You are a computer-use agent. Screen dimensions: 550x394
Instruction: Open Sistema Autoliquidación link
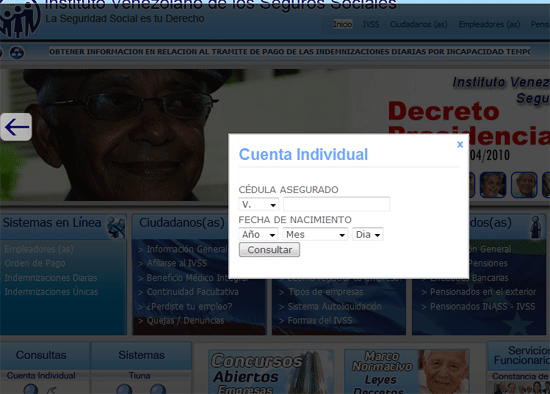pos(334,306)
